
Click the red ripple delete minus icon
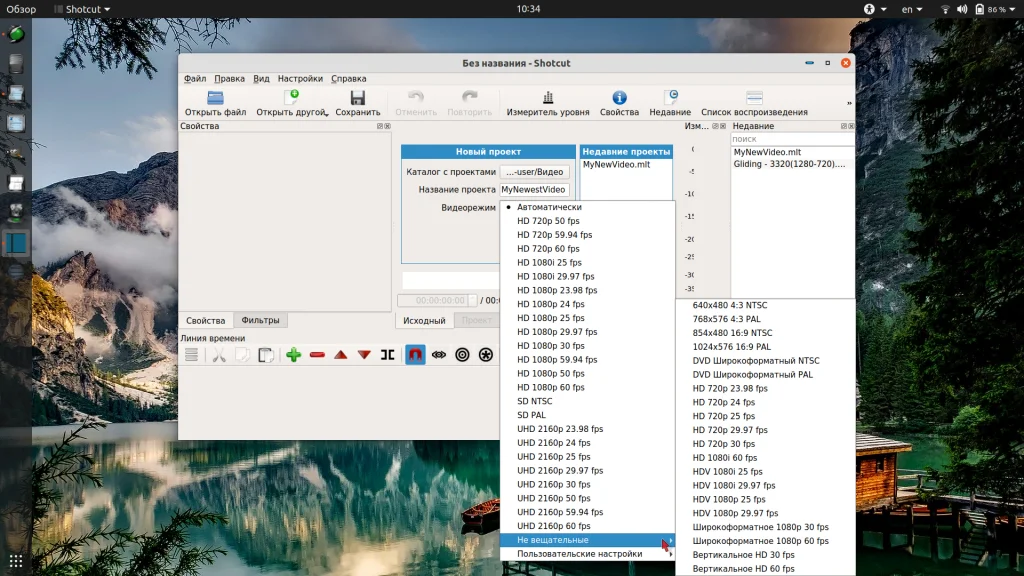point(317,355)
